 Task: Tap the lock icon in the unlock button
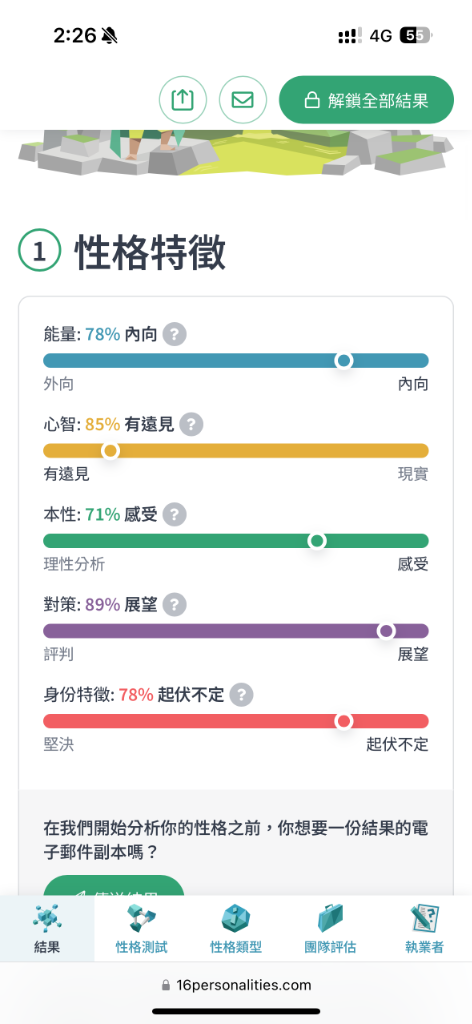311,101
